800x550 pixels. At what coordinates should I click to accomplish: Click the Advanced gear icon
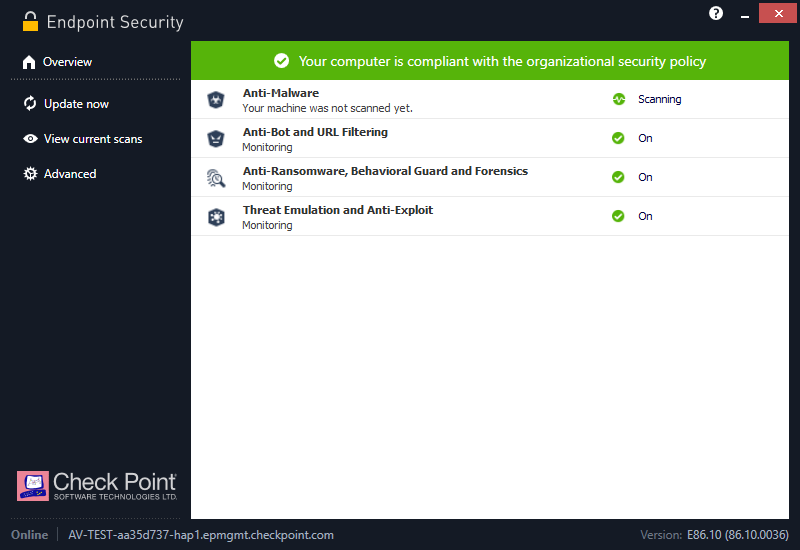(x=30, y=174)
